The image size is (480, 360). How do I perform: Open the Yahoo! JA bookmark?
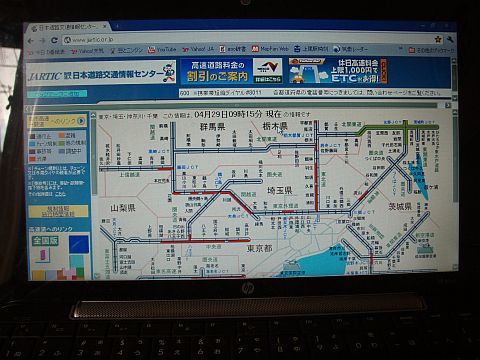click(198, 49)
